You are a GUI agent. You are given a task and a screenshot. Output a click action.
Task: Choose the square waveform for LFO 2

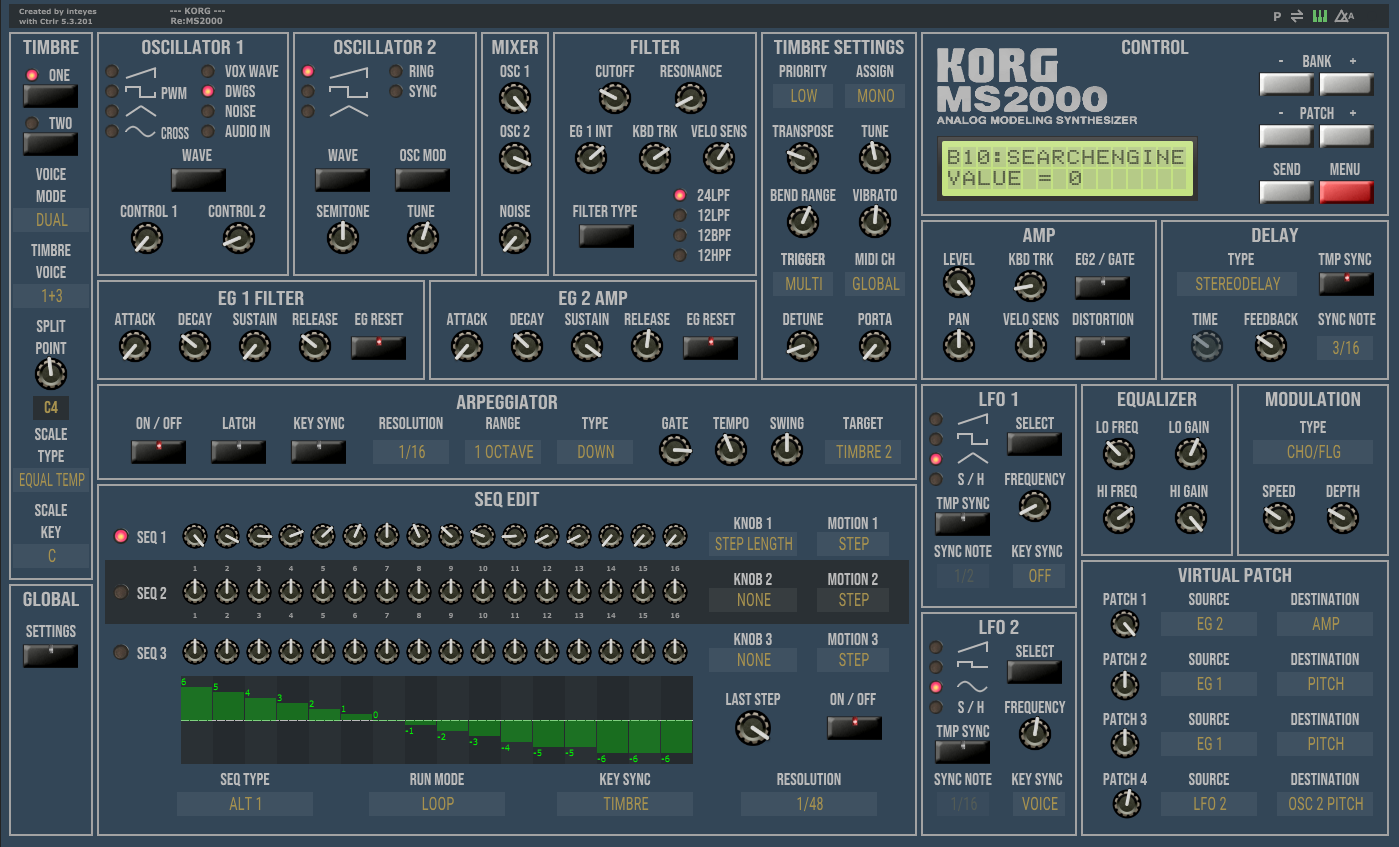click(936, 668)
